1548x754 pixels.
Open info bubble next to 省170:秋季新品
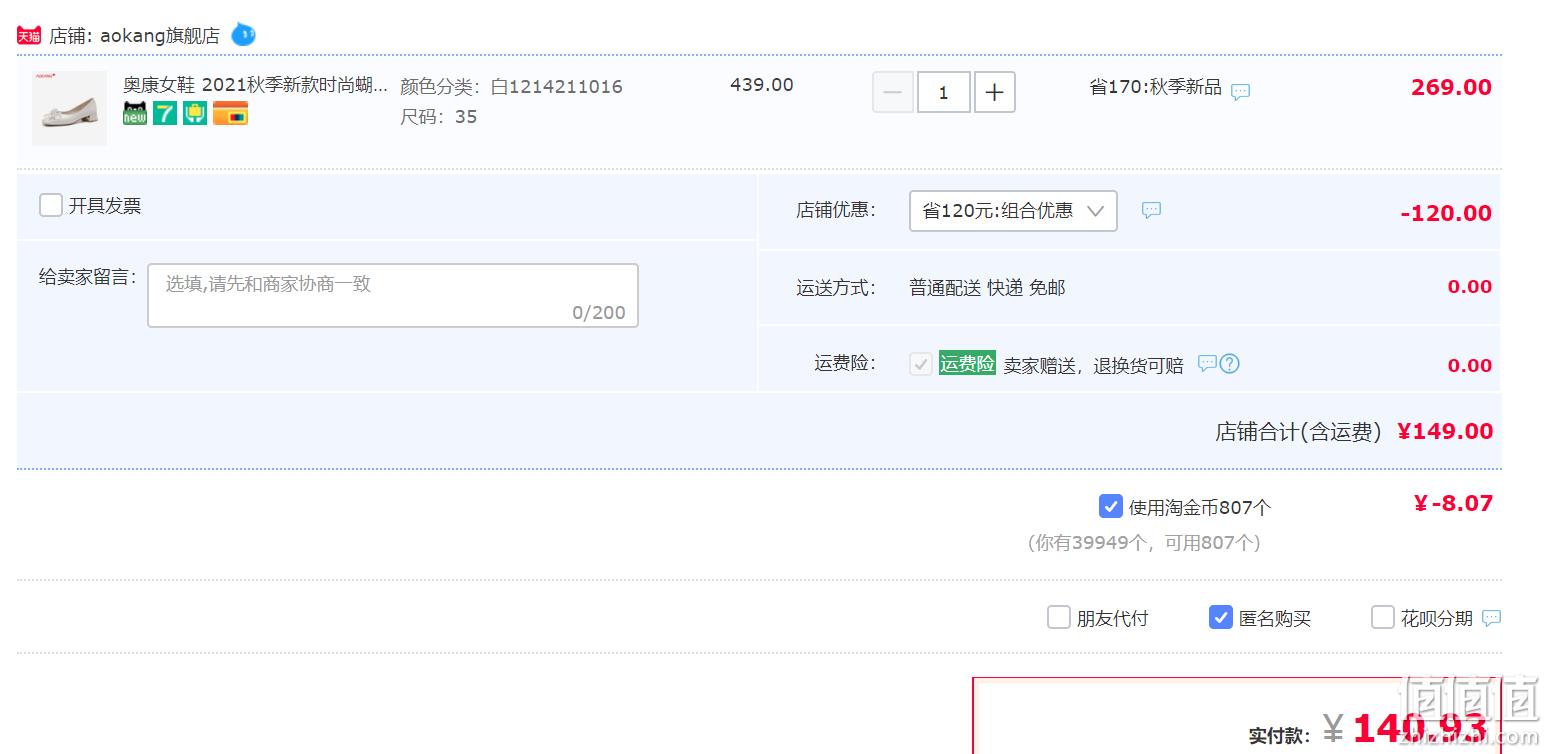click(x=1240, y=92)
